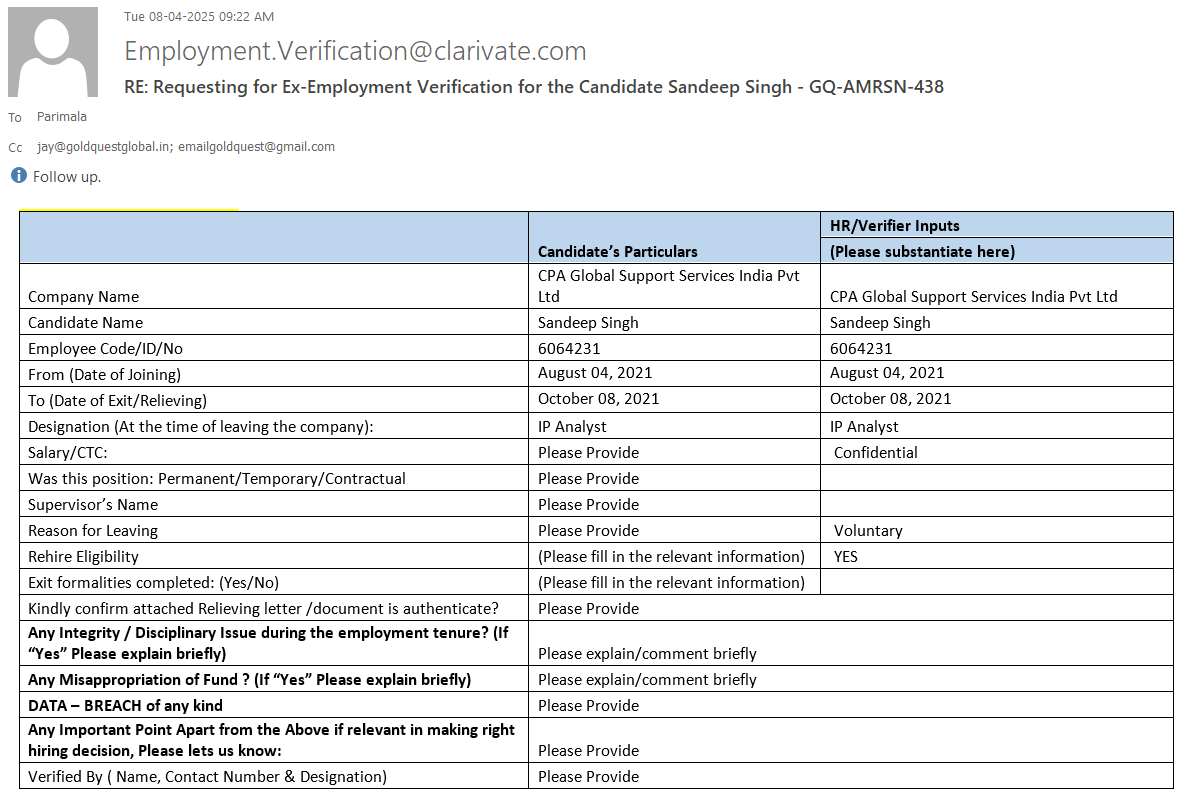Click IP Analyst in the HR/Verifier column
Viewport: 1183px width, 797px height.
coord(864,426)
